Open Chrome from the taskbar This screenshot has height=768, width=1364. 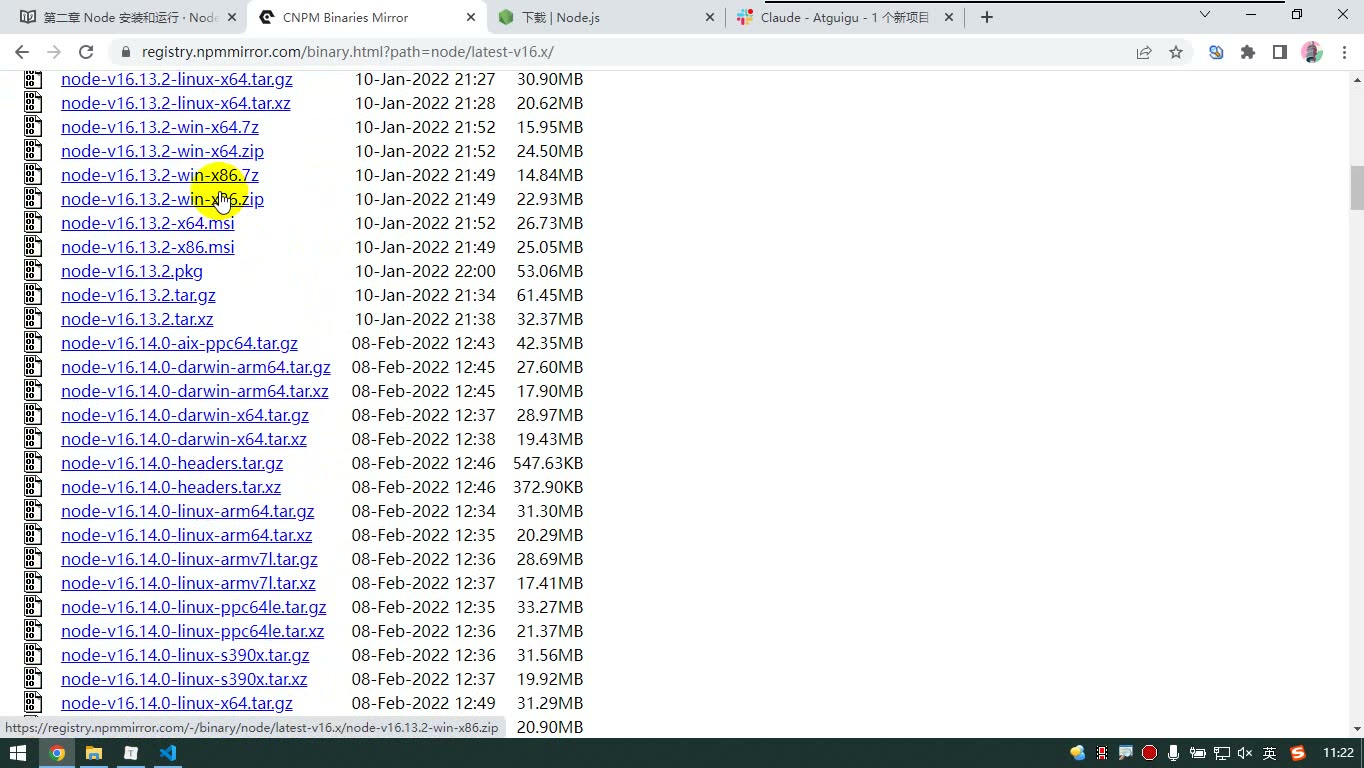57,753
